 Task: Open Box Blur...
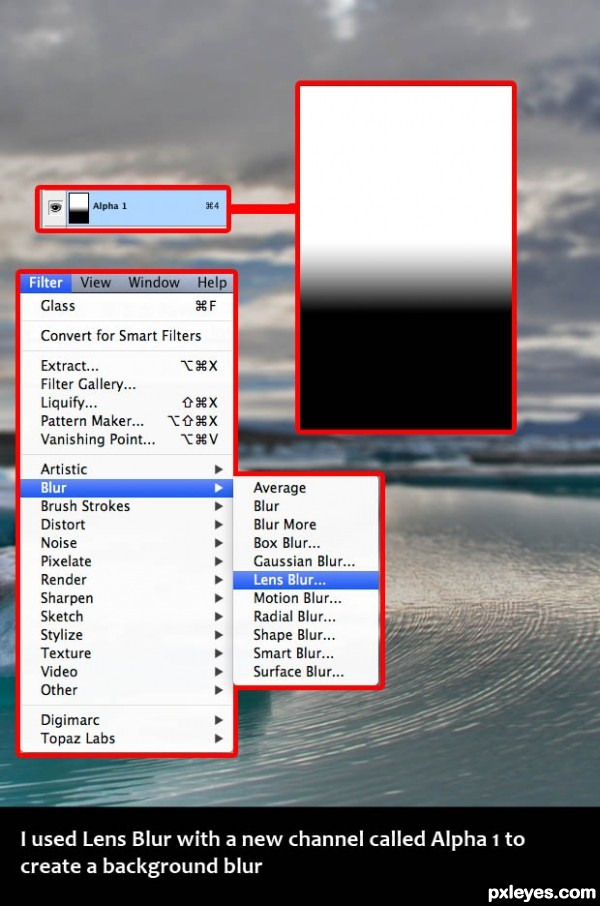[306, 543]
